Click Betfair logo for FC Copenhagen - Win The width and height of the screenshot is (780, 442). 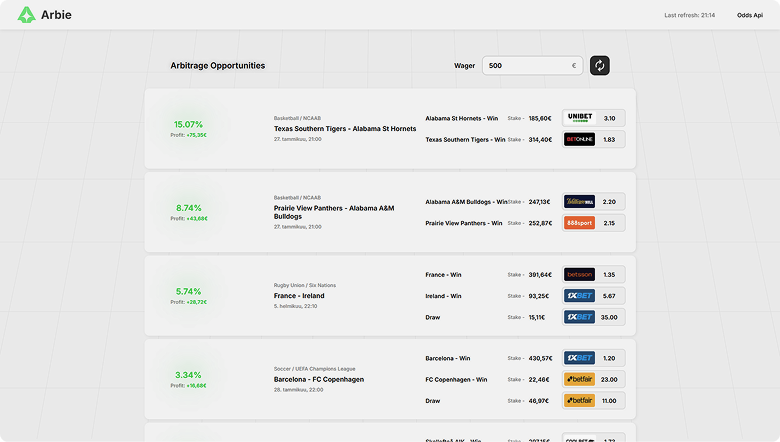(x=579, y=379)
